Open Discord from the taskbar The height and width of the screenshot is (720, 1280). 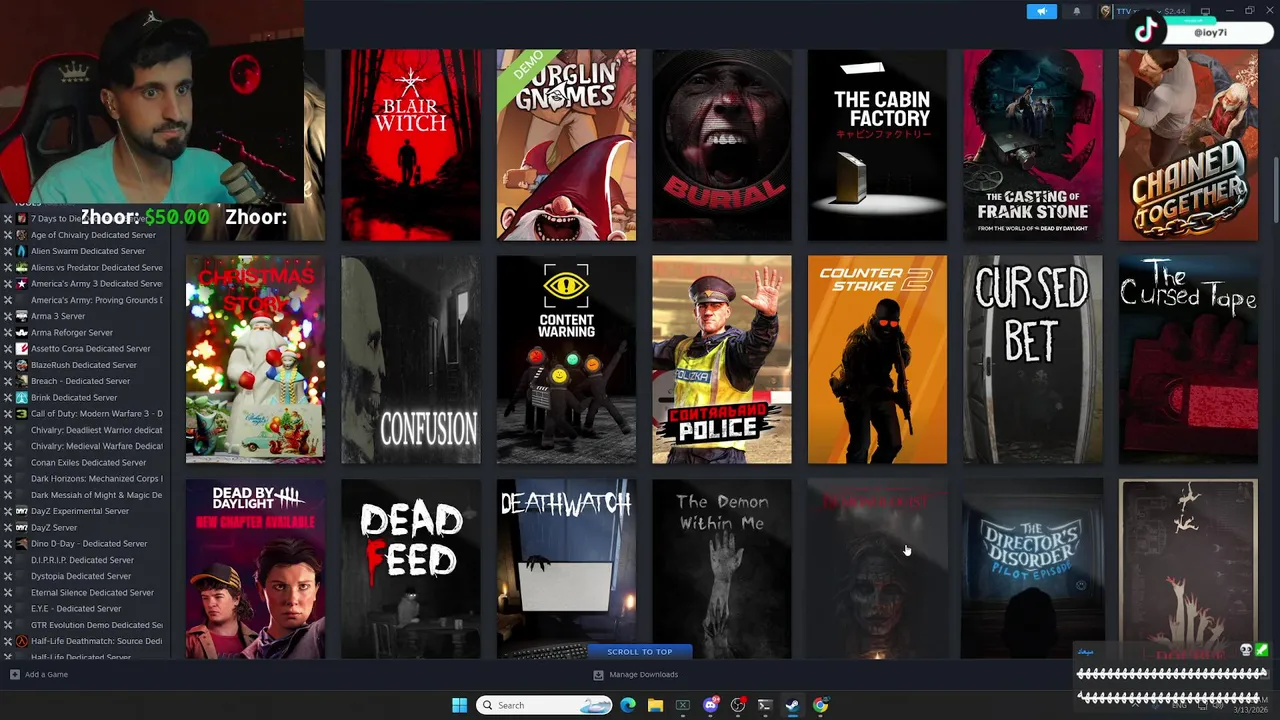tap(711, 705)
